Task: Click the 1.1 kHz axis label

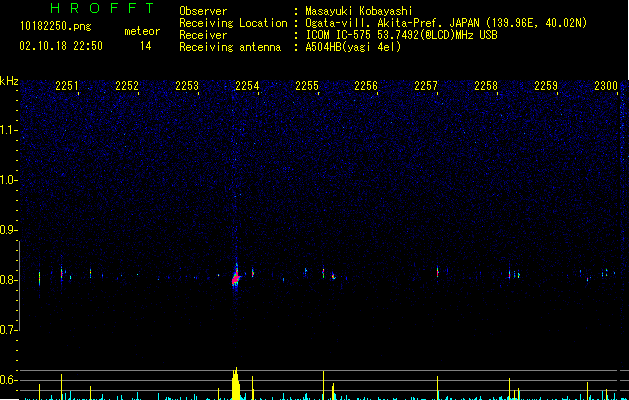Action: pyautogui.click(x=8, y=130)
